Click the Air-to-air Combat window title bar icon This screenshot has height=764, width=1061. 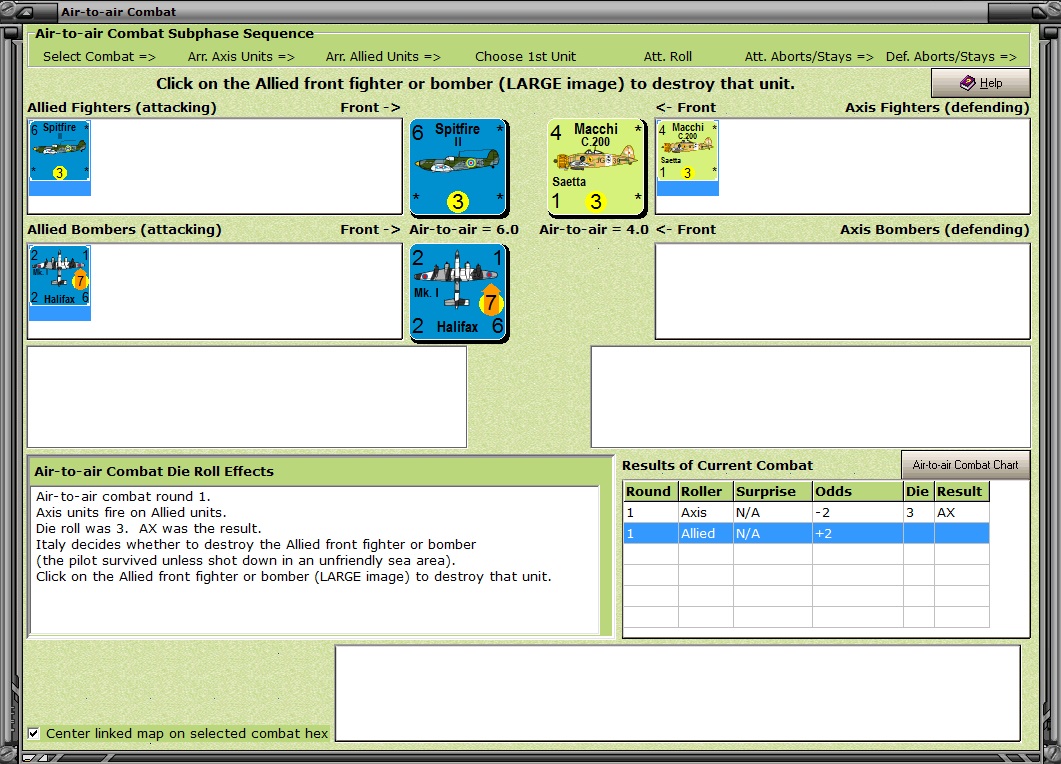(25, 12)
